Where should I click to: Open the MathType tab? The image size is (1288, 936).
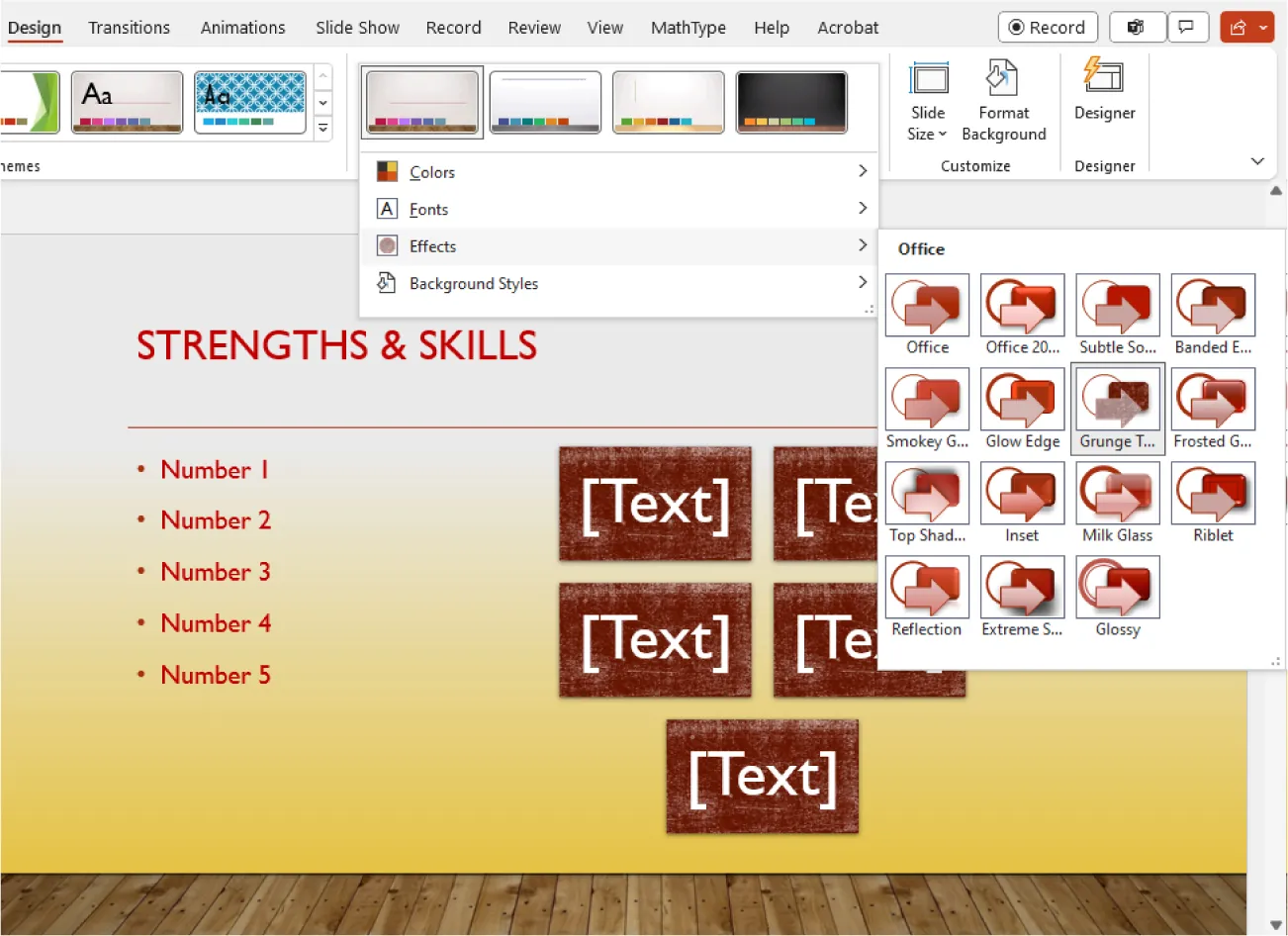click(688, 27)
